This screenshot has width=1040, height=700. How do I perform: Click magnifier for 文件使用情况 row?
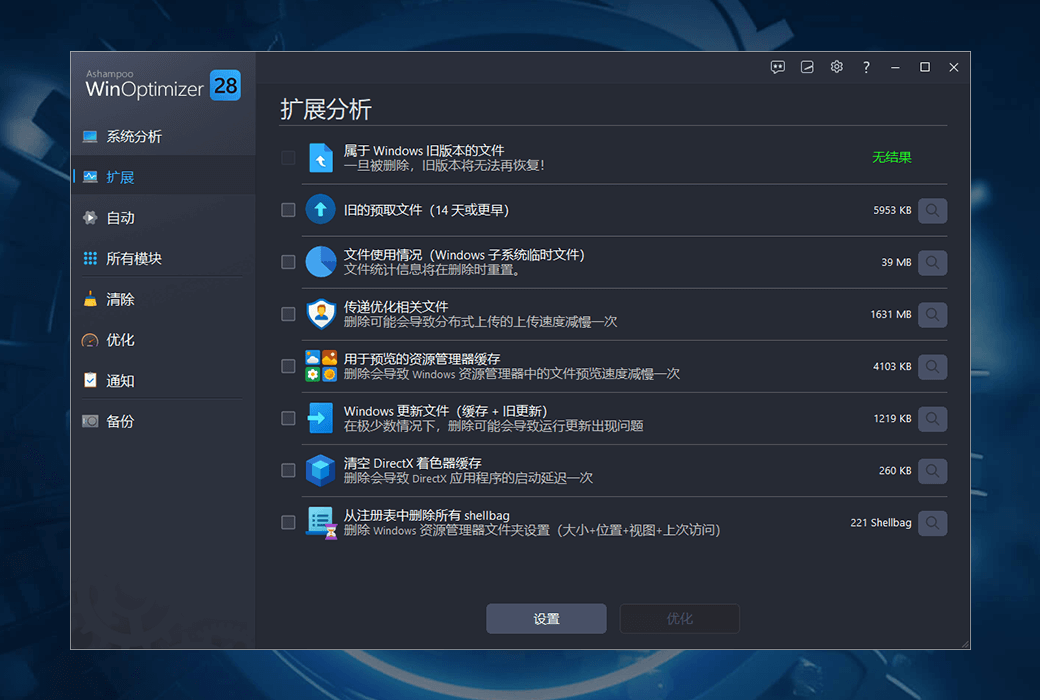click(x=932, y=262)
